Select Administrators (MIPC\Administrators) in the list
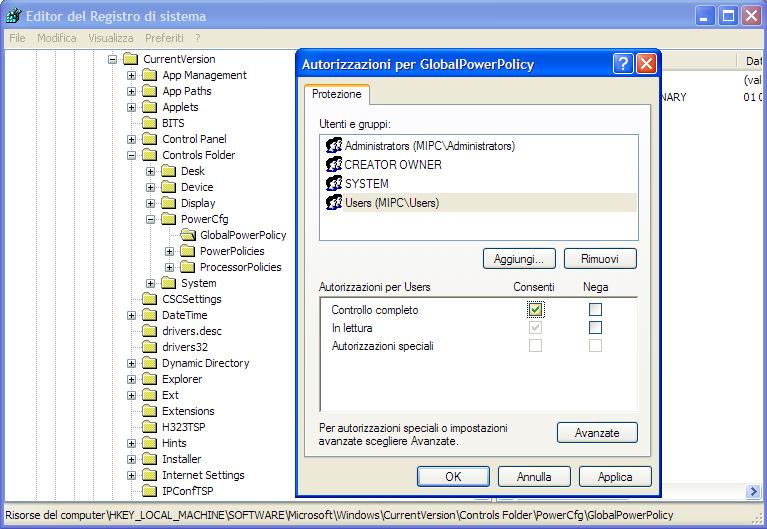Screen dimensions: 767x529 [429, 146]
